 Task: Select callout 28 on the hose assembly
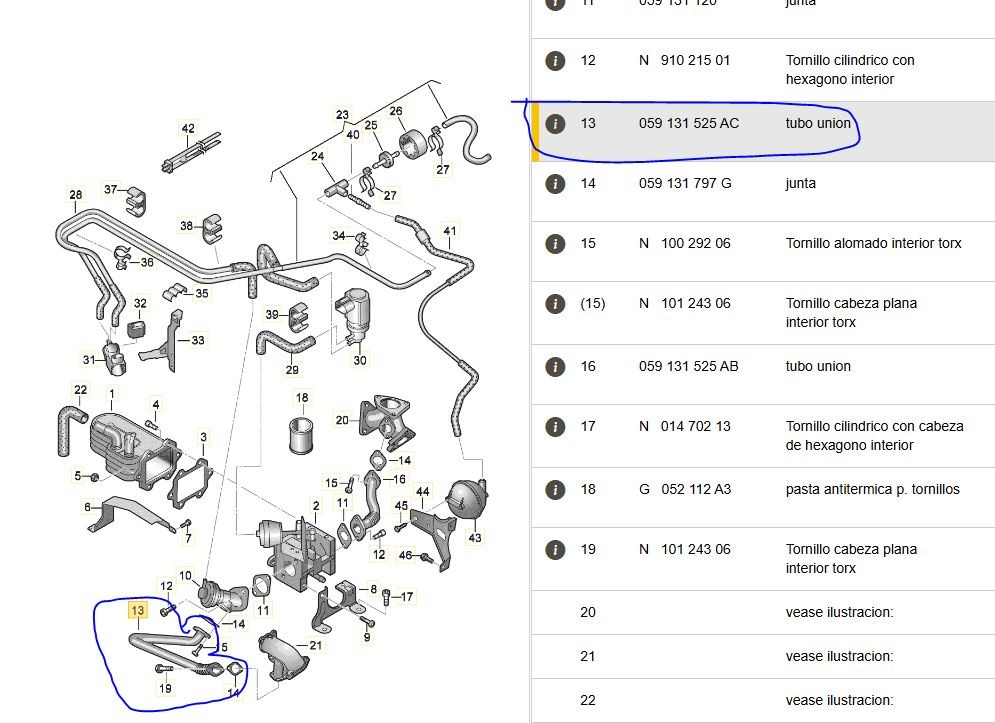(75, 194)
